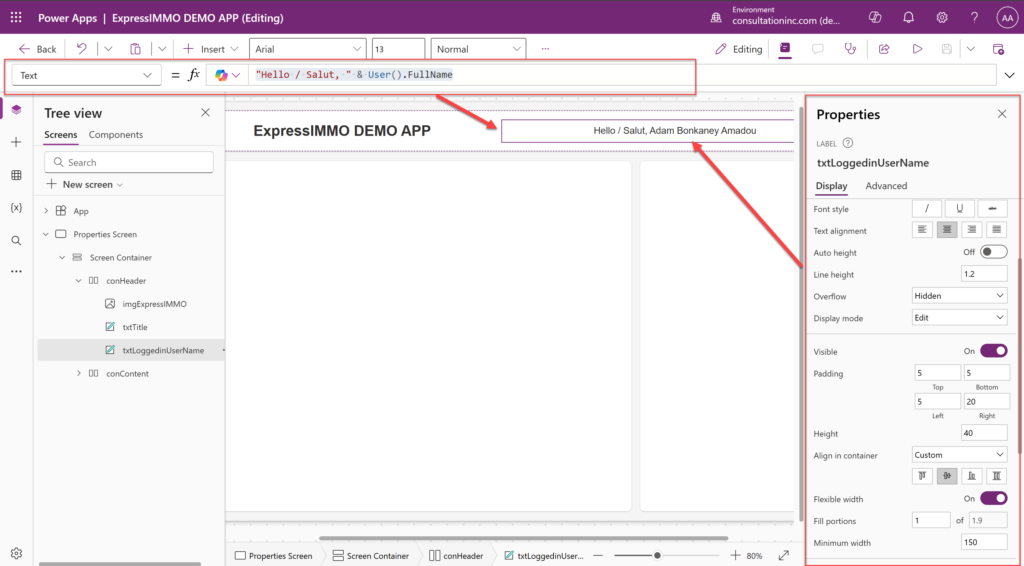
Task: Click the Share icon
Action: (x=884, y=49)
